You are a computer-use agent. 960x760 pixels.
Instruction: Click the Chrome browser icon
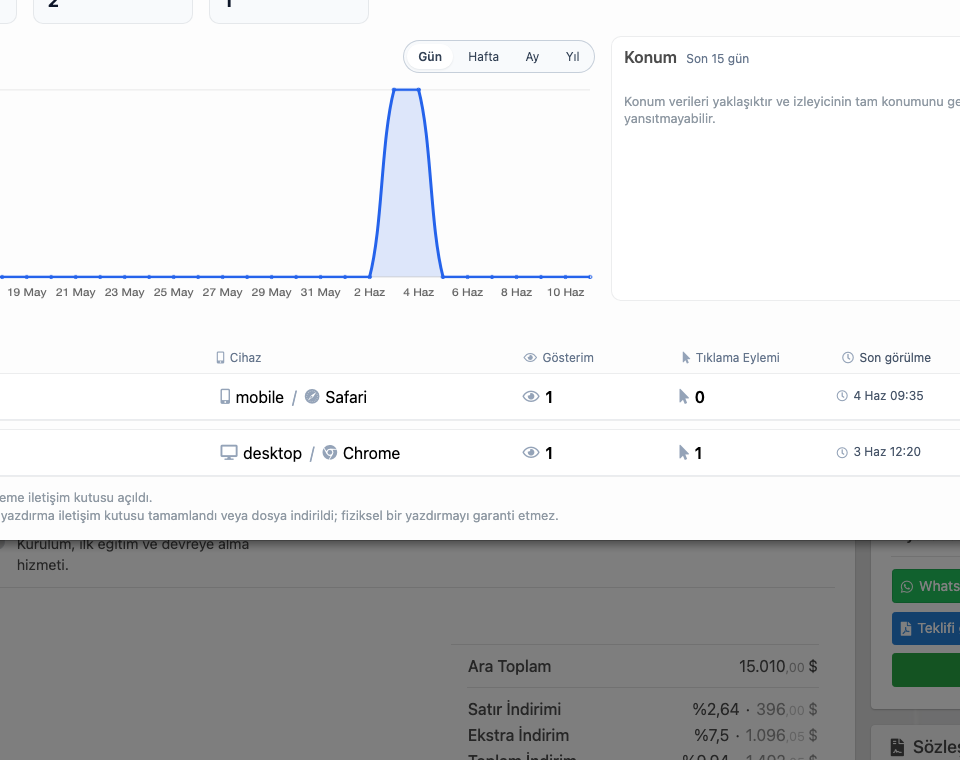click(x=330, y=453)
